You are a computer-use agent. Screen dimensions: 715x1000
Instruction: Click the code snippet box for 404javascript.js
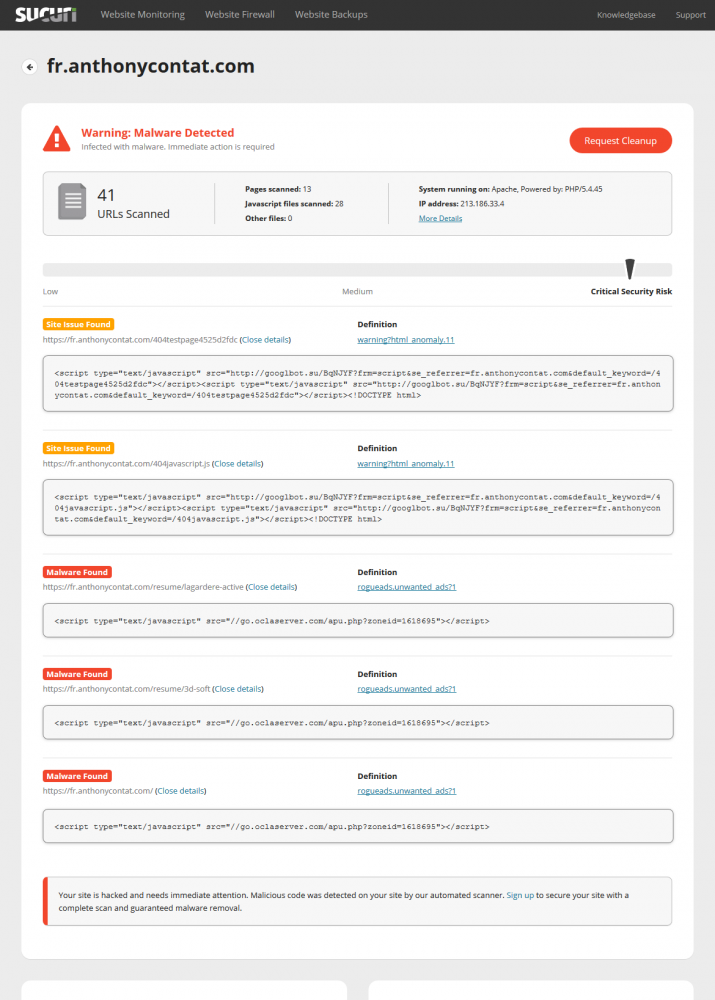358,507
